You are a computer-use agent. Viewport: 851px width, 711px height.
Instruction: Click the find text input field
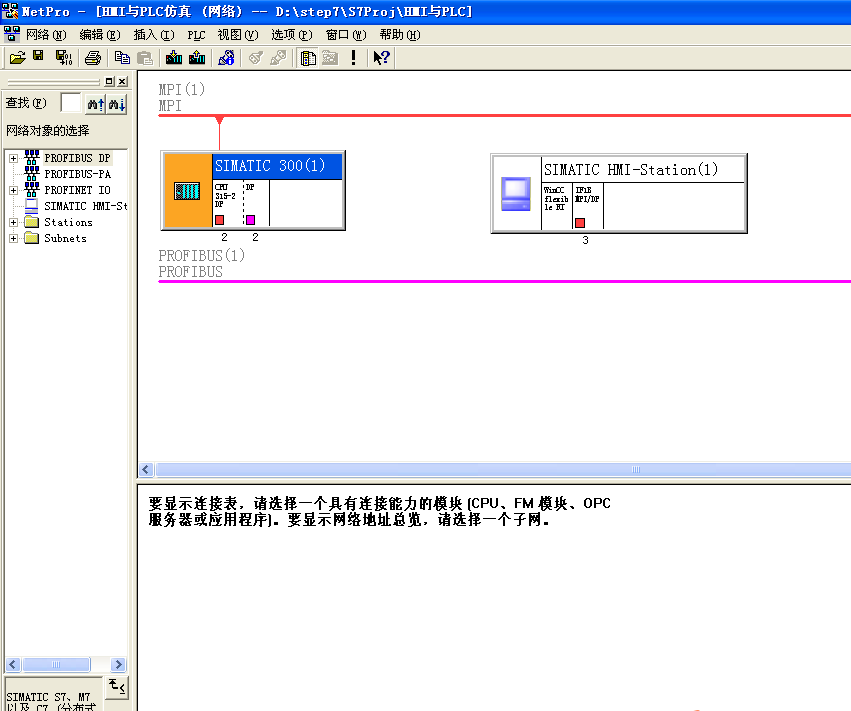pos(71,103)
